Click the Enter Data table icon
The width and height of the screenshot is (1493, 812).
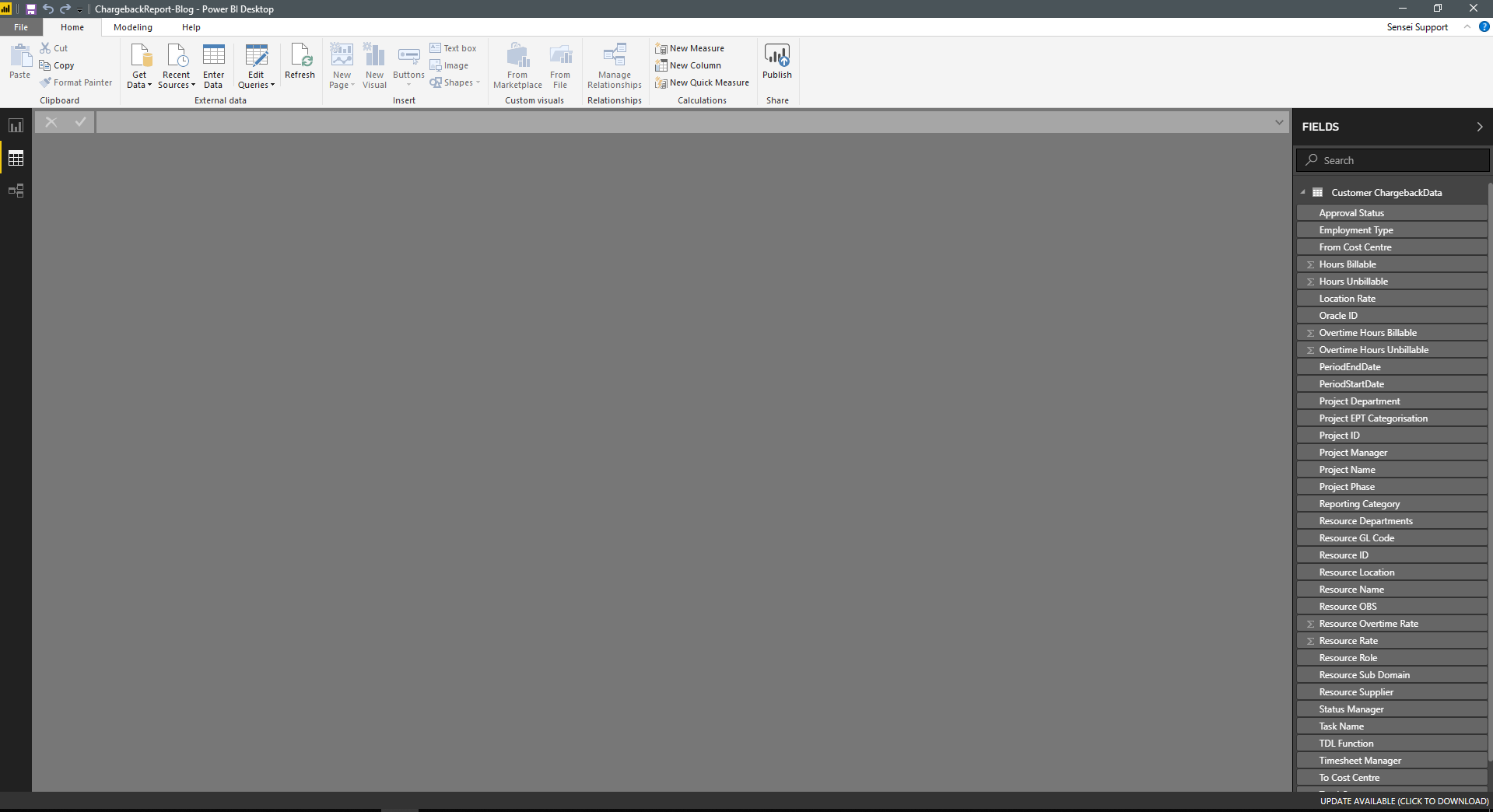[x=213, y=56]
